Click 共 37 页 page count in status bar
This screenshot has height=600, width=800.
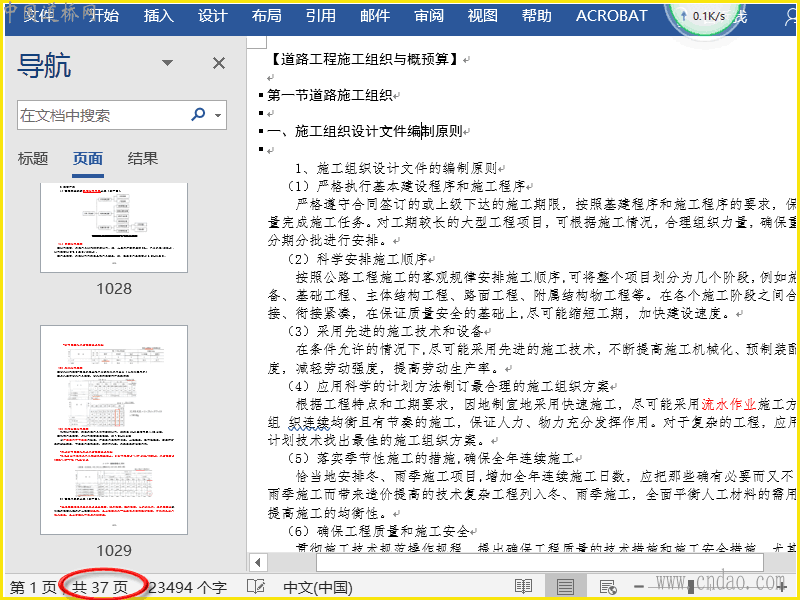click(100, 587)
